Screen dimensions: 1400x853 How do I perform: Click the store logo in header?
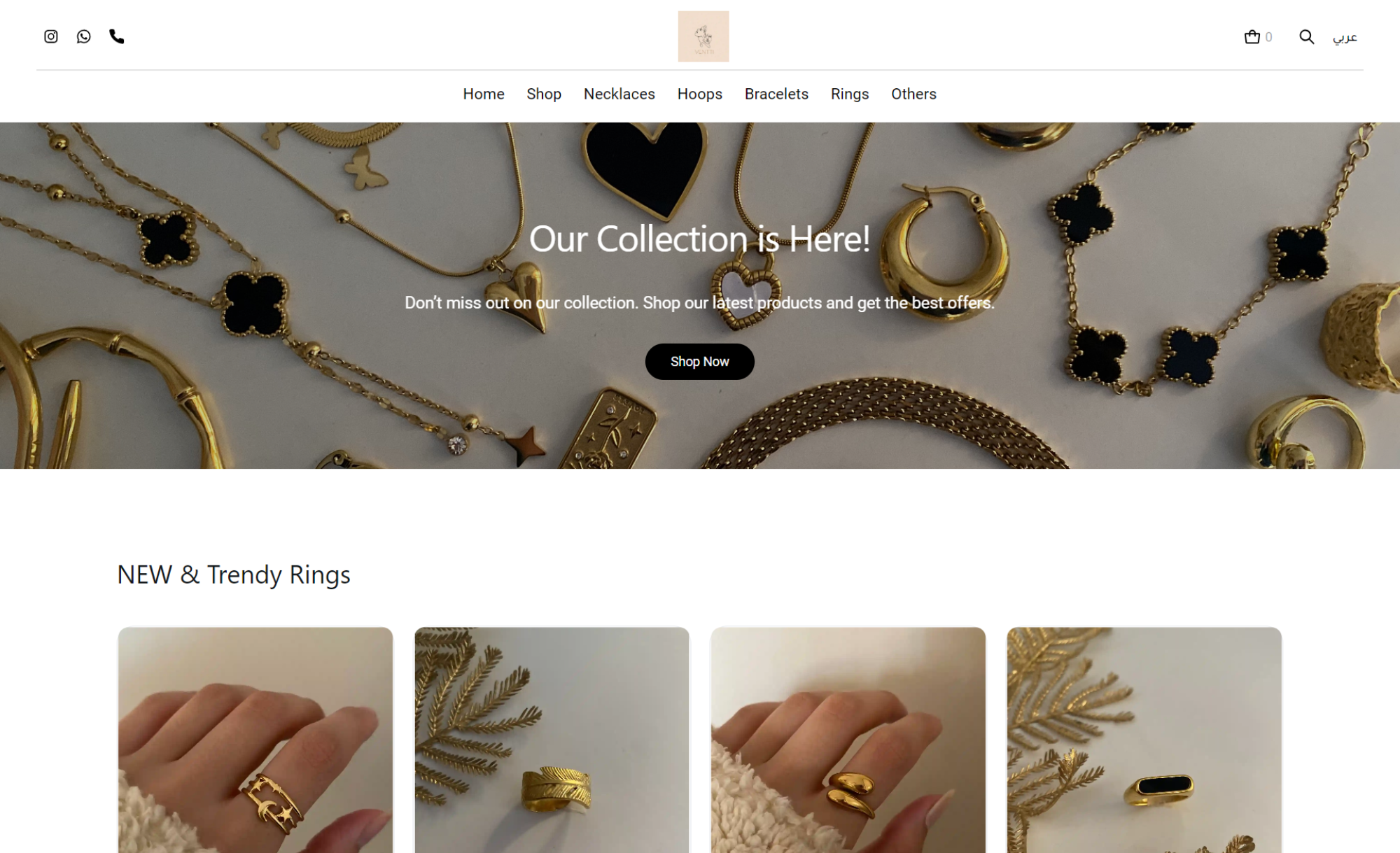(703, 36)
